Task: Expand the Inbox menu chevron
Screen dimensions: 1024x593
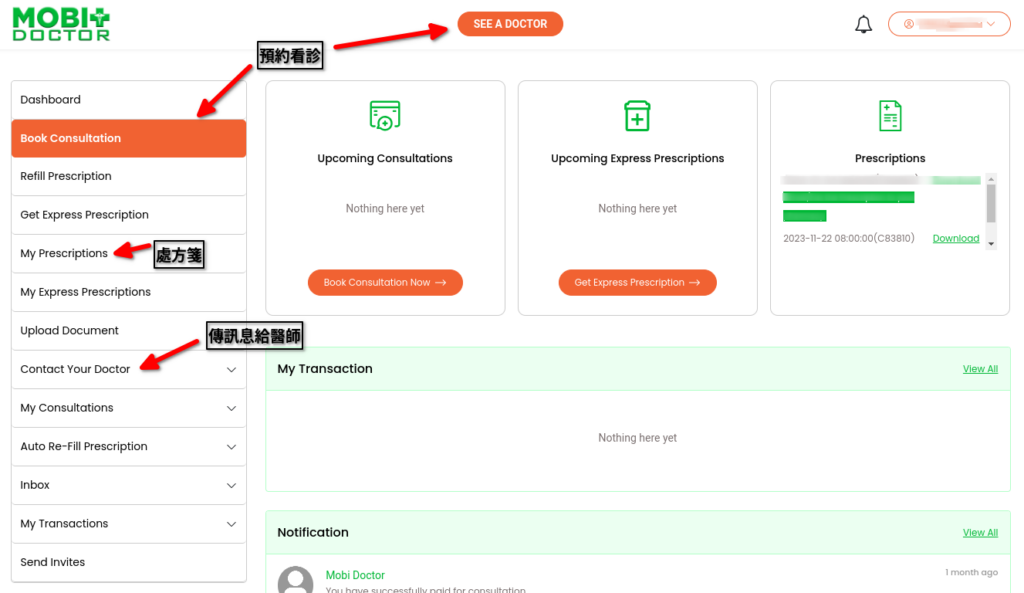Action: click(x=231, y=486)
